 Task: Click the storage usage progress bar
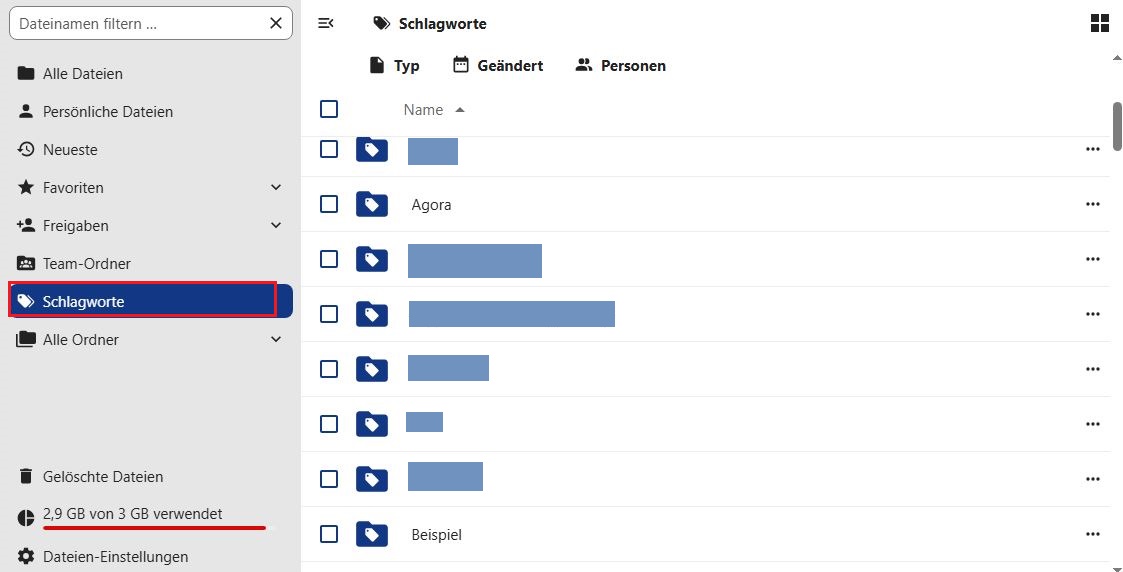pyautogui.click(x=155, y=527)
